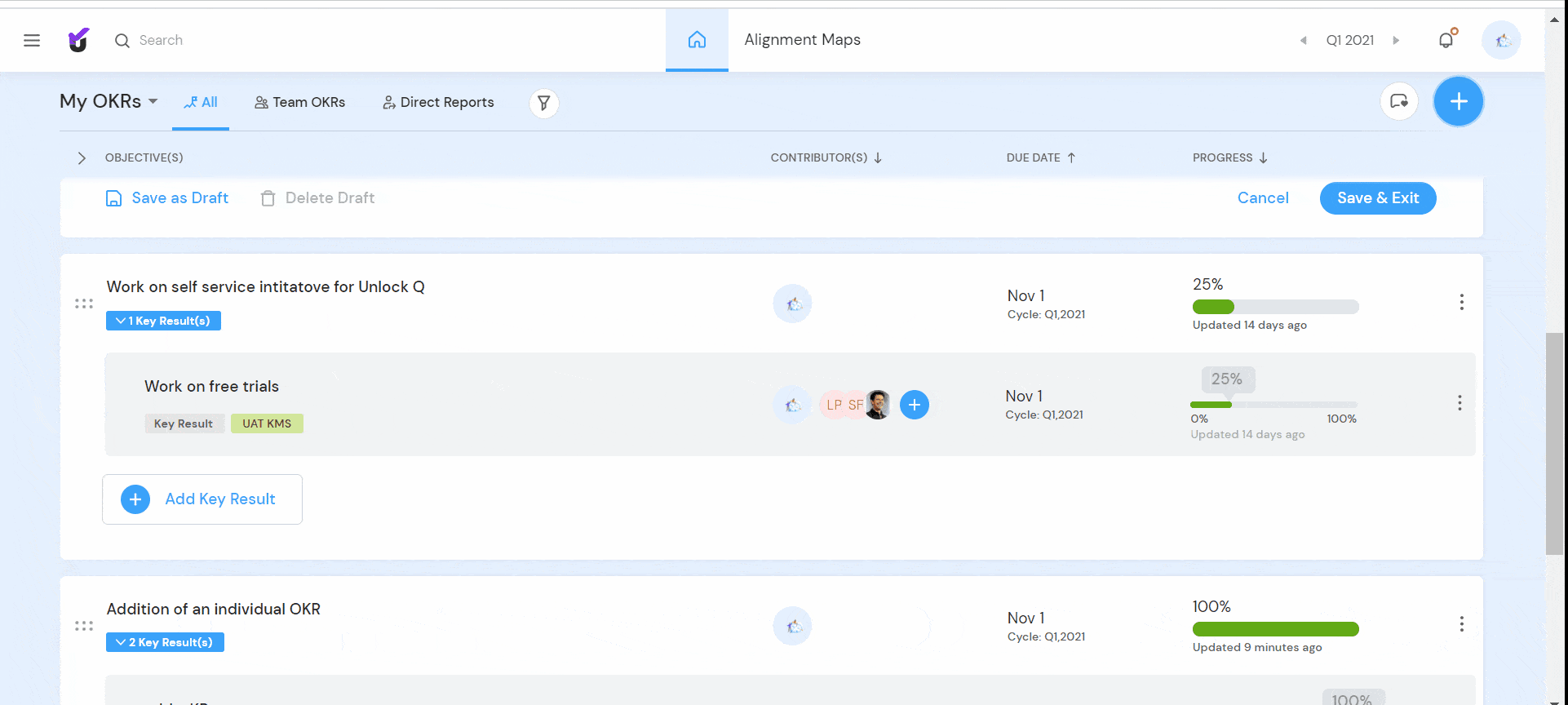Switch to the Team OKRs tab

pyautogui.click(x=300, y=102)
